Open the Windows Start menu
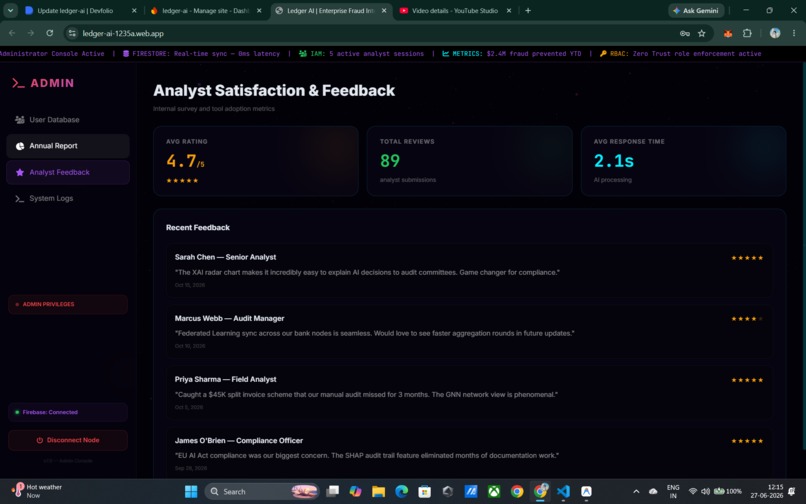 [x=191, y=492]
